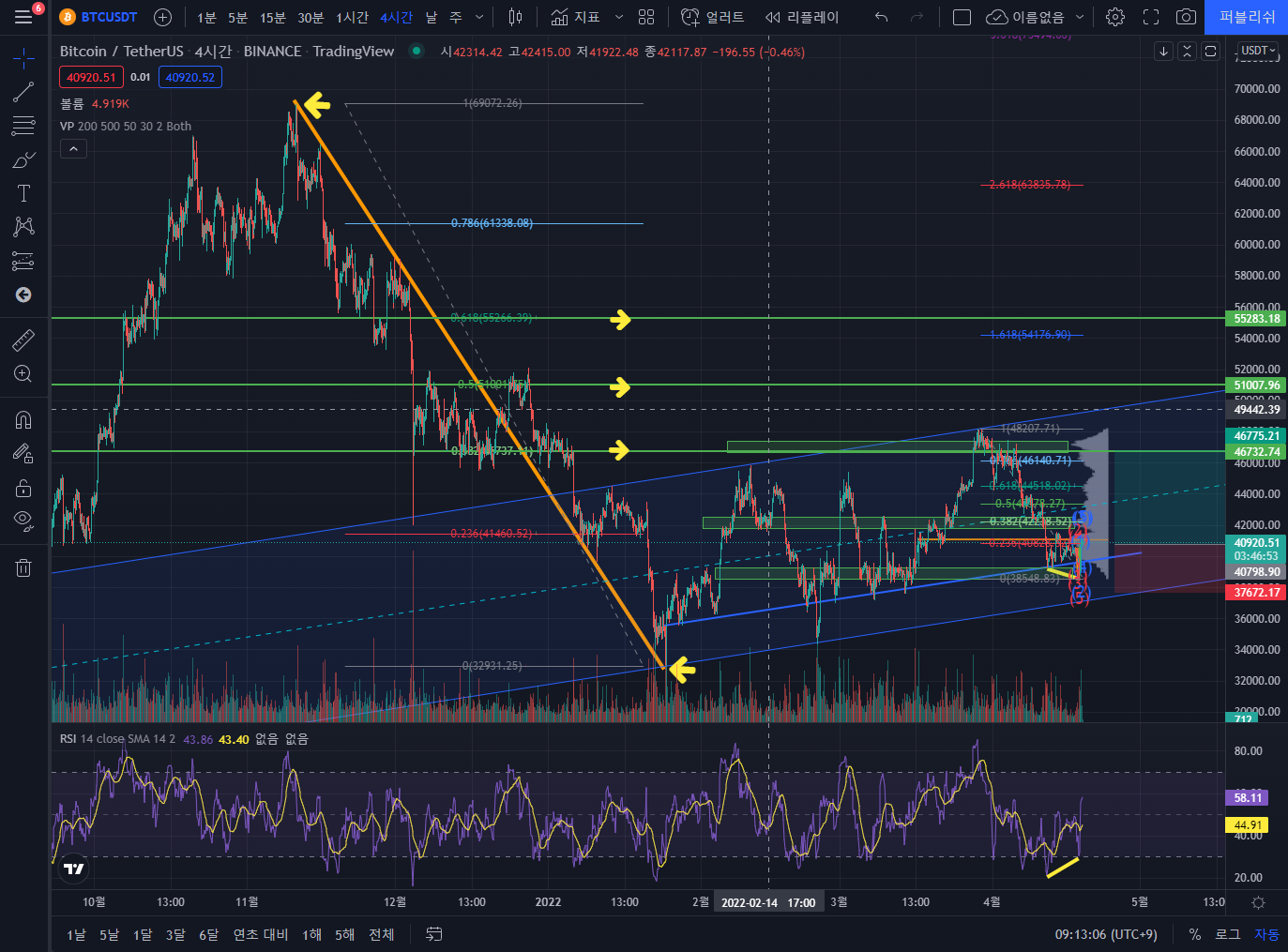Open the Fibonacci retracement tools
The height and width of the screenshot is (952, 1288).
[23, 126]
